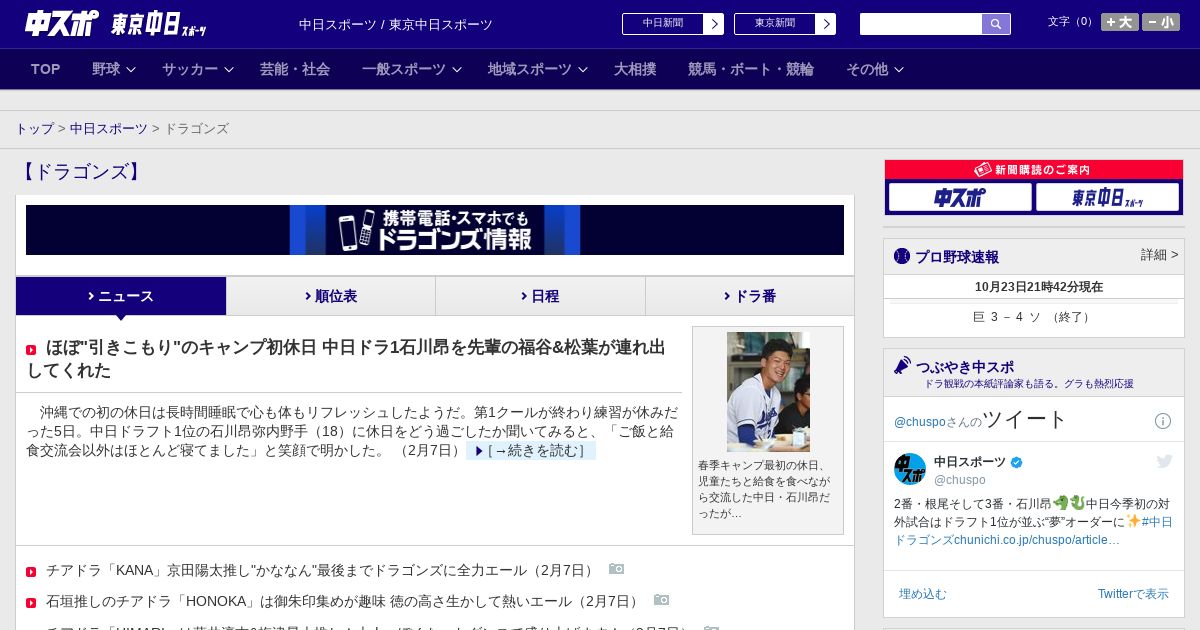Click camera icon beside KANA article
1200x630 pixels.
pos(617,569)
